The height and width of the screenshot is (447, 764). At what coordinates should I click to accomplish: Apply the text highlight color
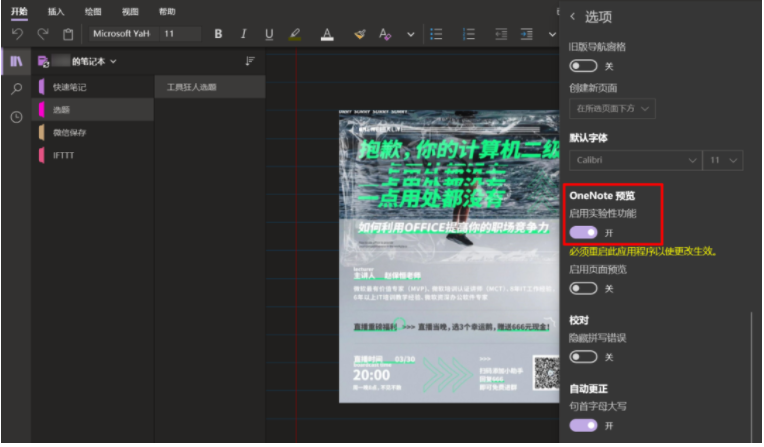point(295,34)
